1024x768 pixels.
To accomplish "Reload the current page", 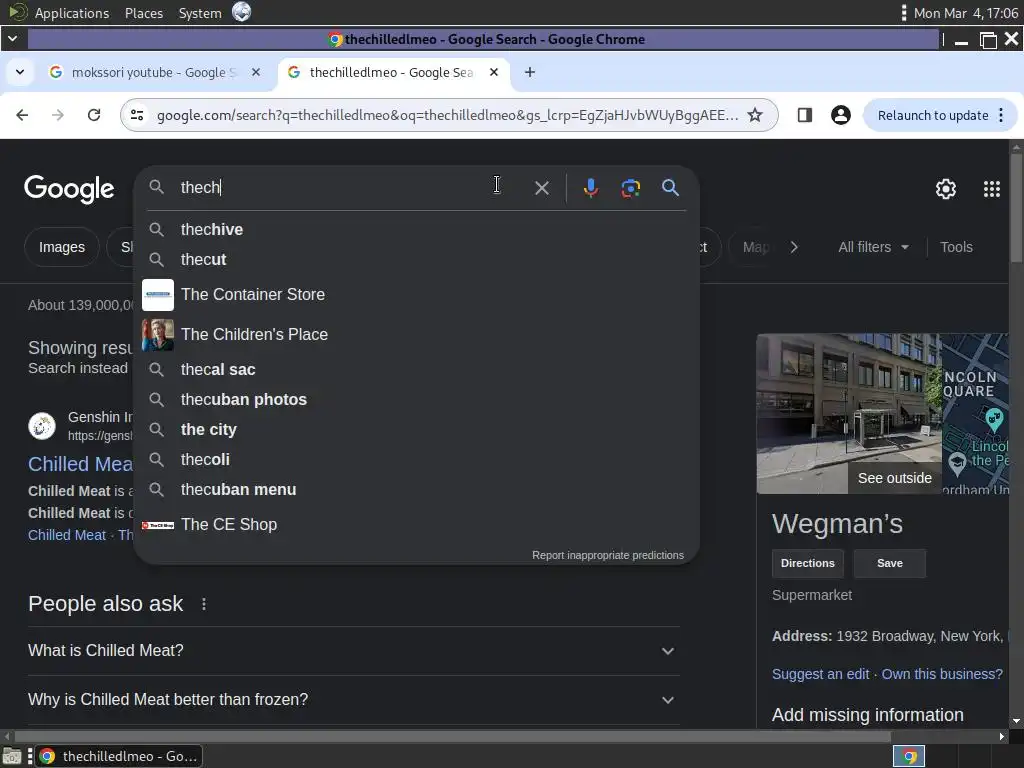I will coord(94,116).
